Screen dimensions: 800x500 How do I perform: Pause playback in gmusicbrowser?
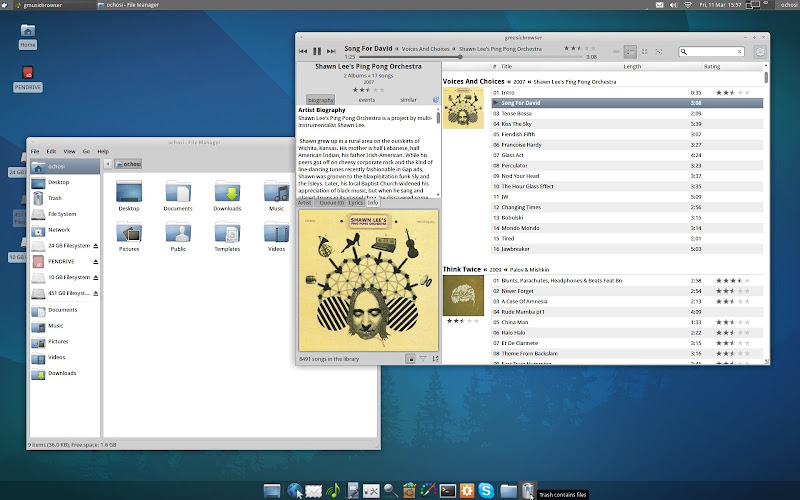pyautogui.click(x=317, y=51)
